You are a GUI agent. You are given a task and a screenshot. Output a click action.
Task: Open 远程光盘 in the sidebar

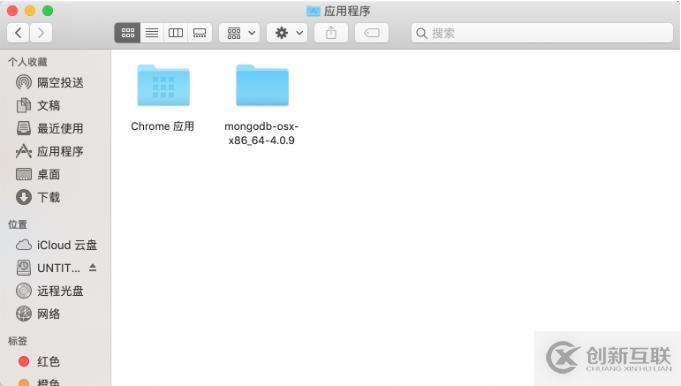(x=50, y=291)
